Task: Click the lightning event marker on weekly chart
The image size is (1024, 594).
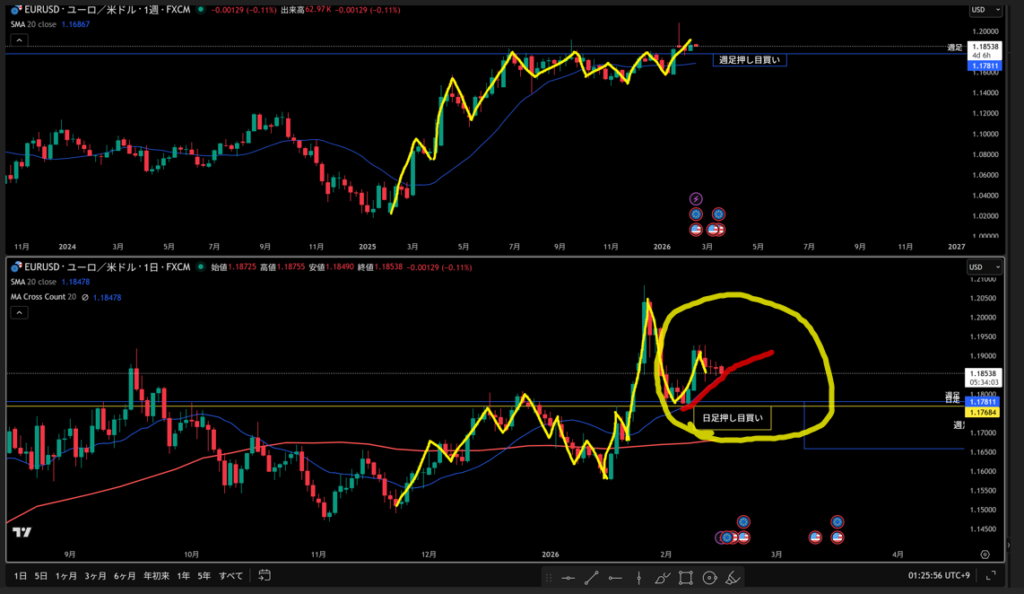Action: (x=697, y=198)
